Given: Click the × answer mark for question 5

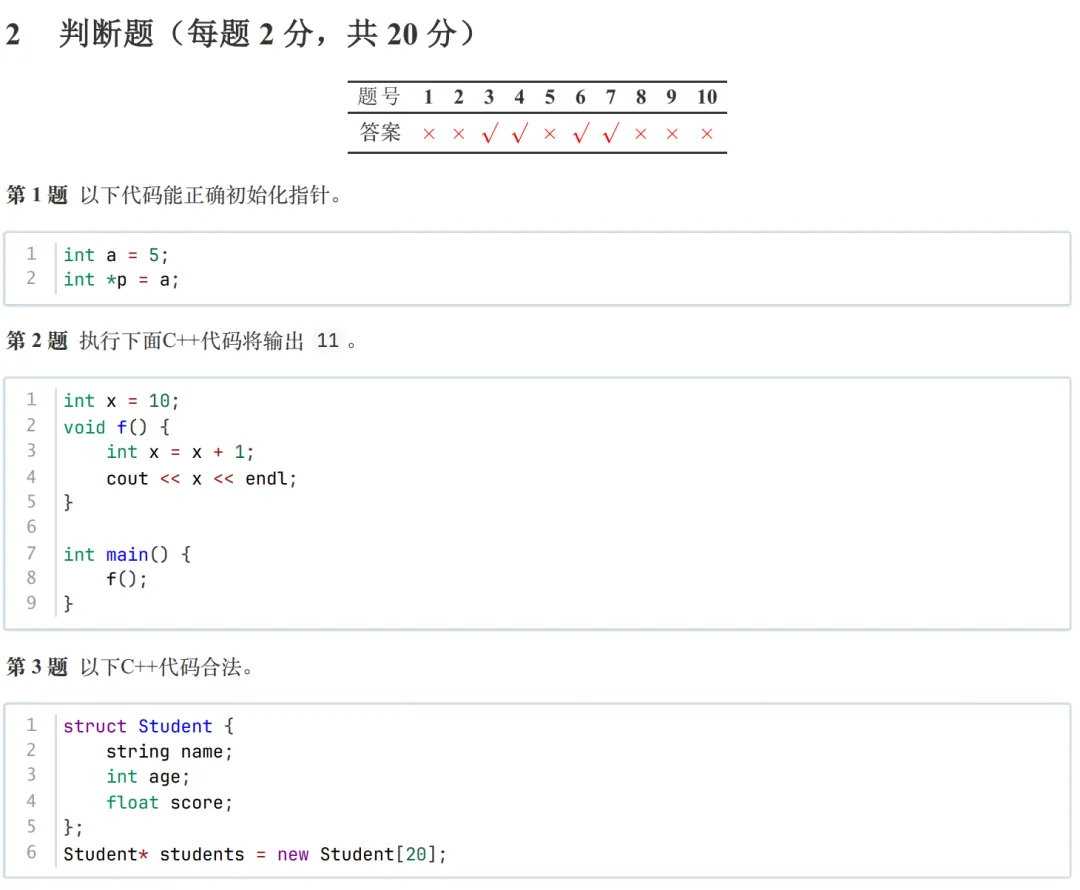Looking at the screenshot, I should pos(549,132).
